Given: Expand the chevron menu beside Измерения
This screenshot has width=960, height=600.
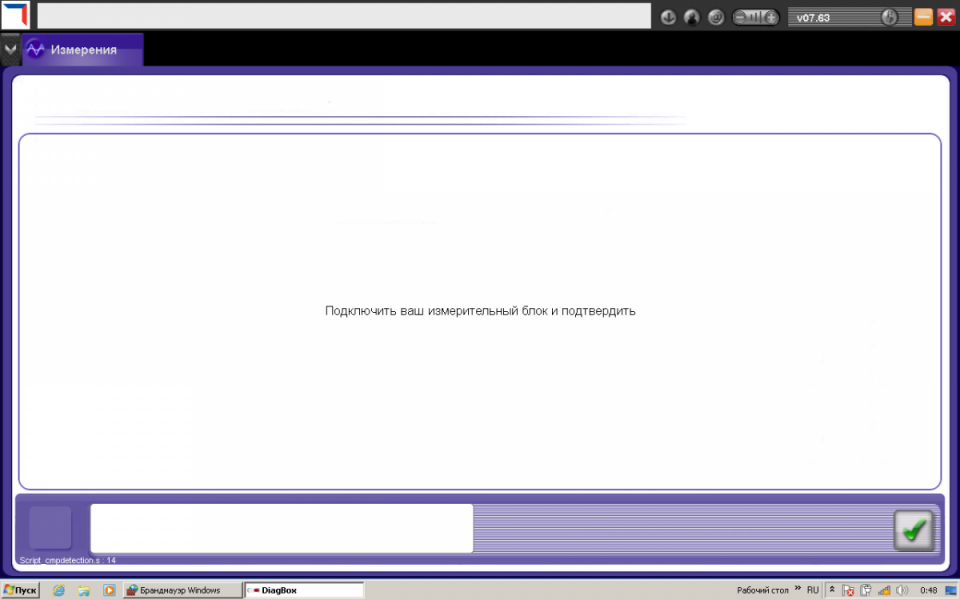Looking at the screenshot, I should pyautogui.click(x=10, y=49).
